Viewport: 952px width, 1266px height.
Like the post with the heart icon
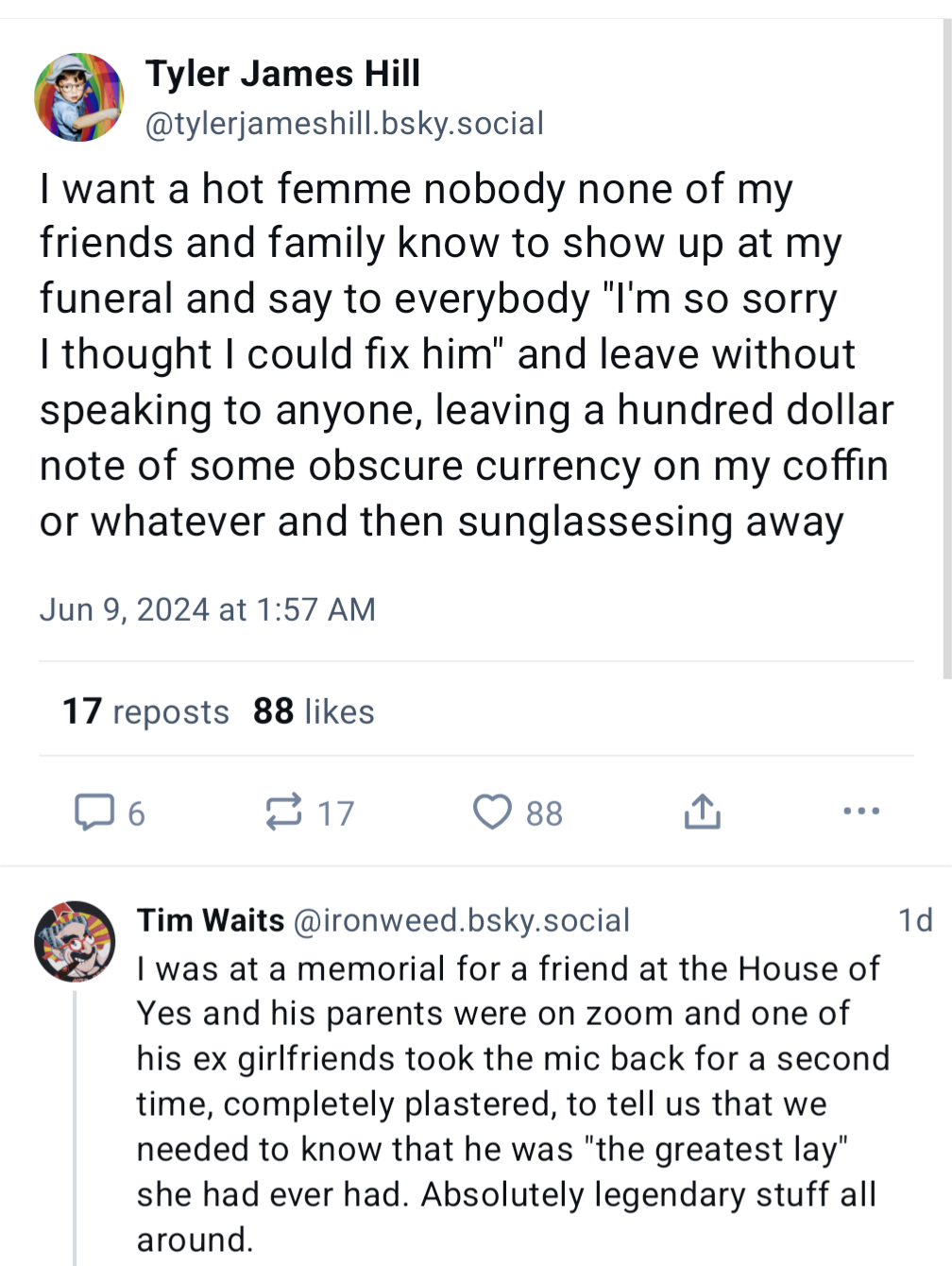point(492,812)
